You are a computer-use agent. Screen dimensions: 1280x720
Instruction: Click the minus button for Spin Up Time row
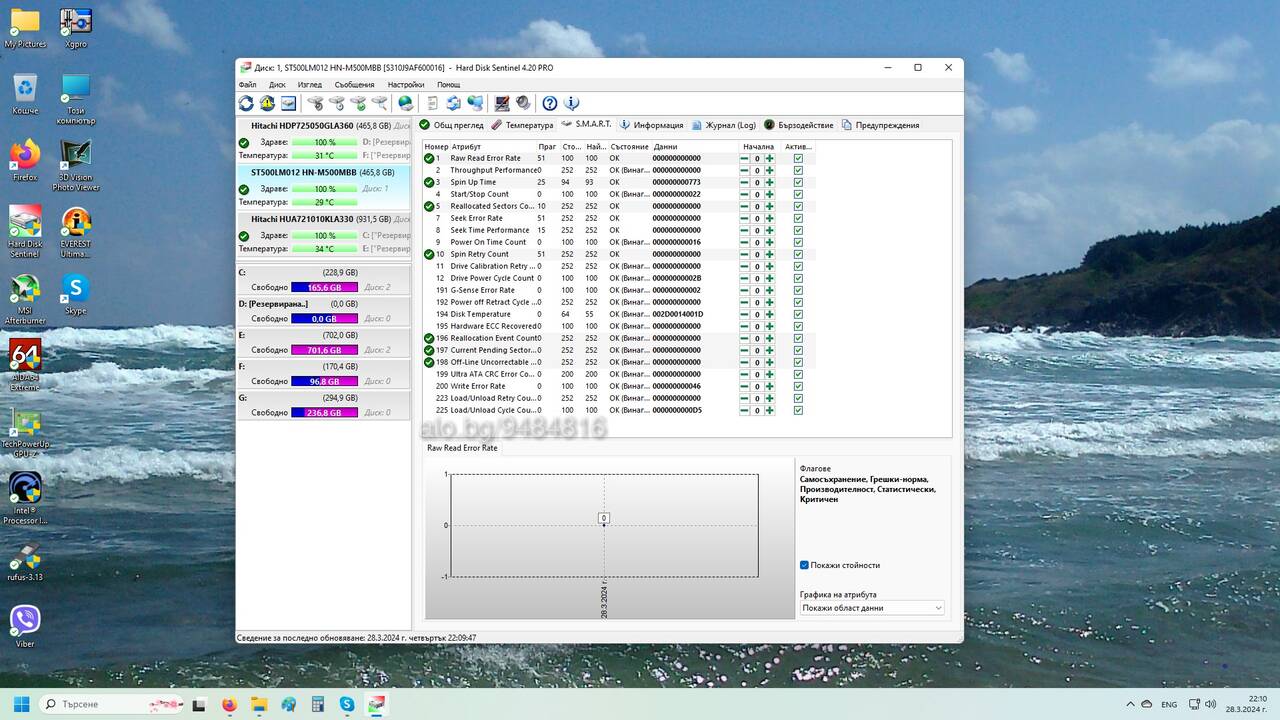pyautogui.click(x=744, y=182)
